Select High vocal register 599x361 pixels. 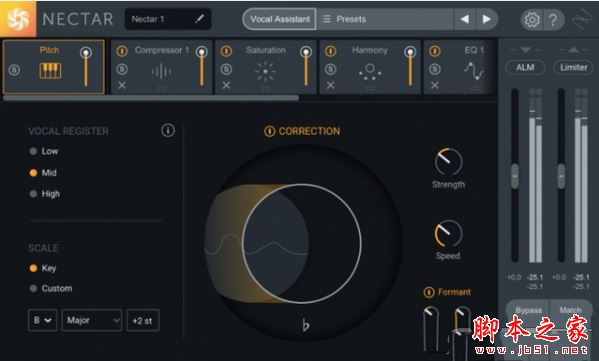[34, 194]
